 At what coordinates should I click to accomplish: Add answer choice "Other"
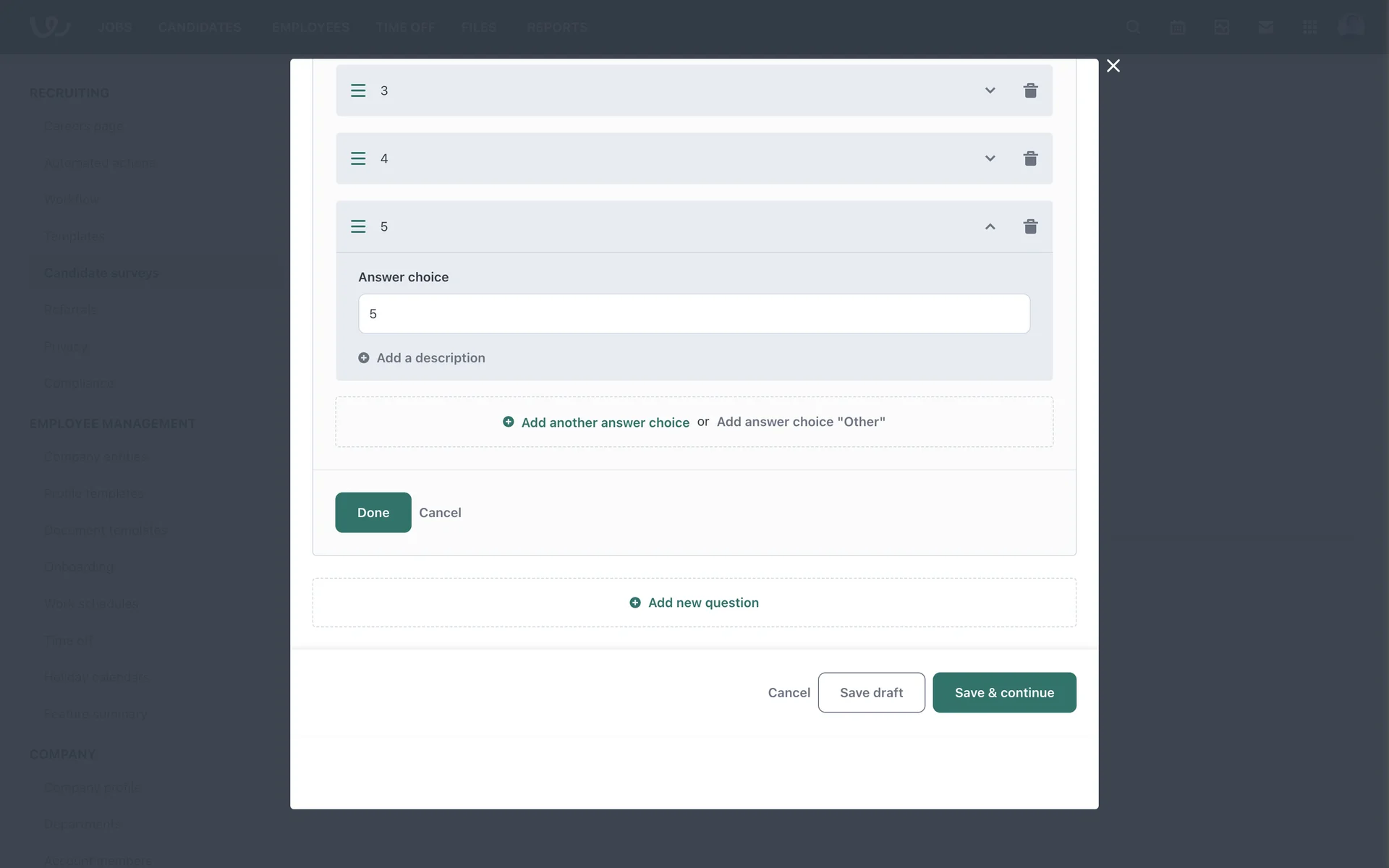(801, 422)
